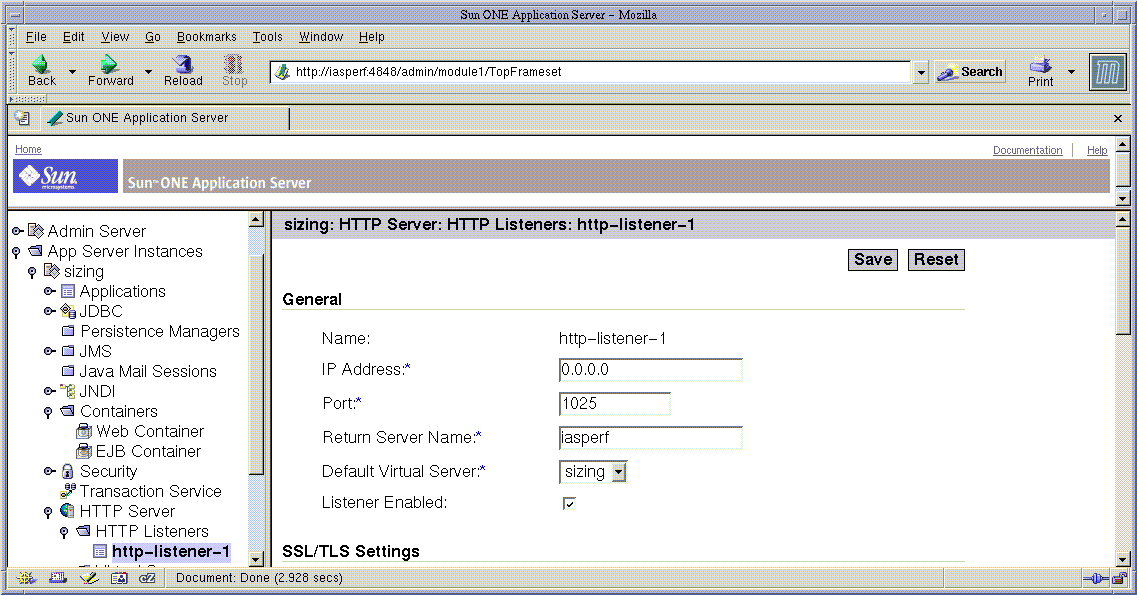Open the Edit menu
Viewport: 1137px width, 595px height.
coord(73,37)
